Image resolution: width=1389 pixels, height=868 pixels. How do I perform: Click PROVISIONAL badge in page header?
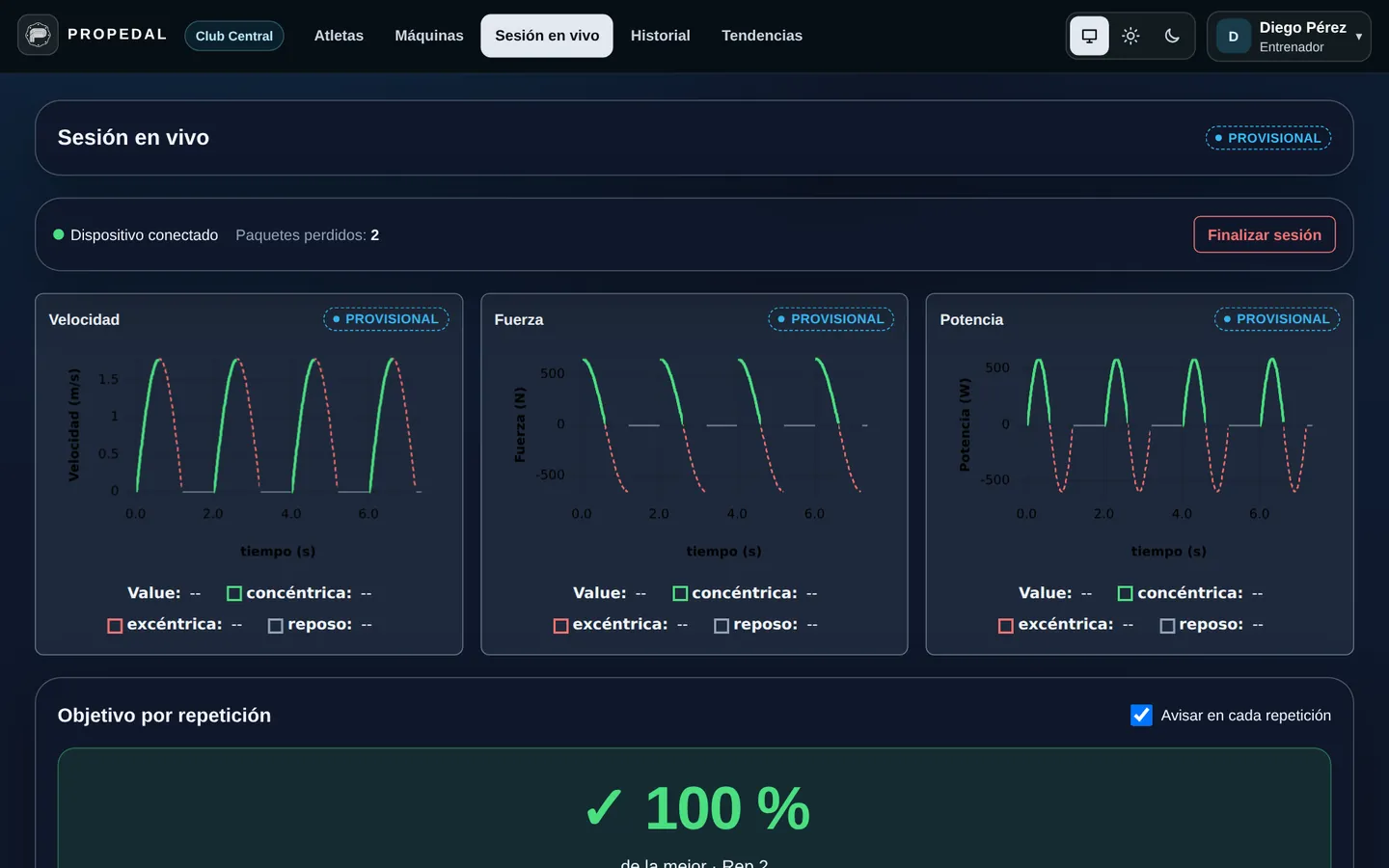click(1268, 138)
